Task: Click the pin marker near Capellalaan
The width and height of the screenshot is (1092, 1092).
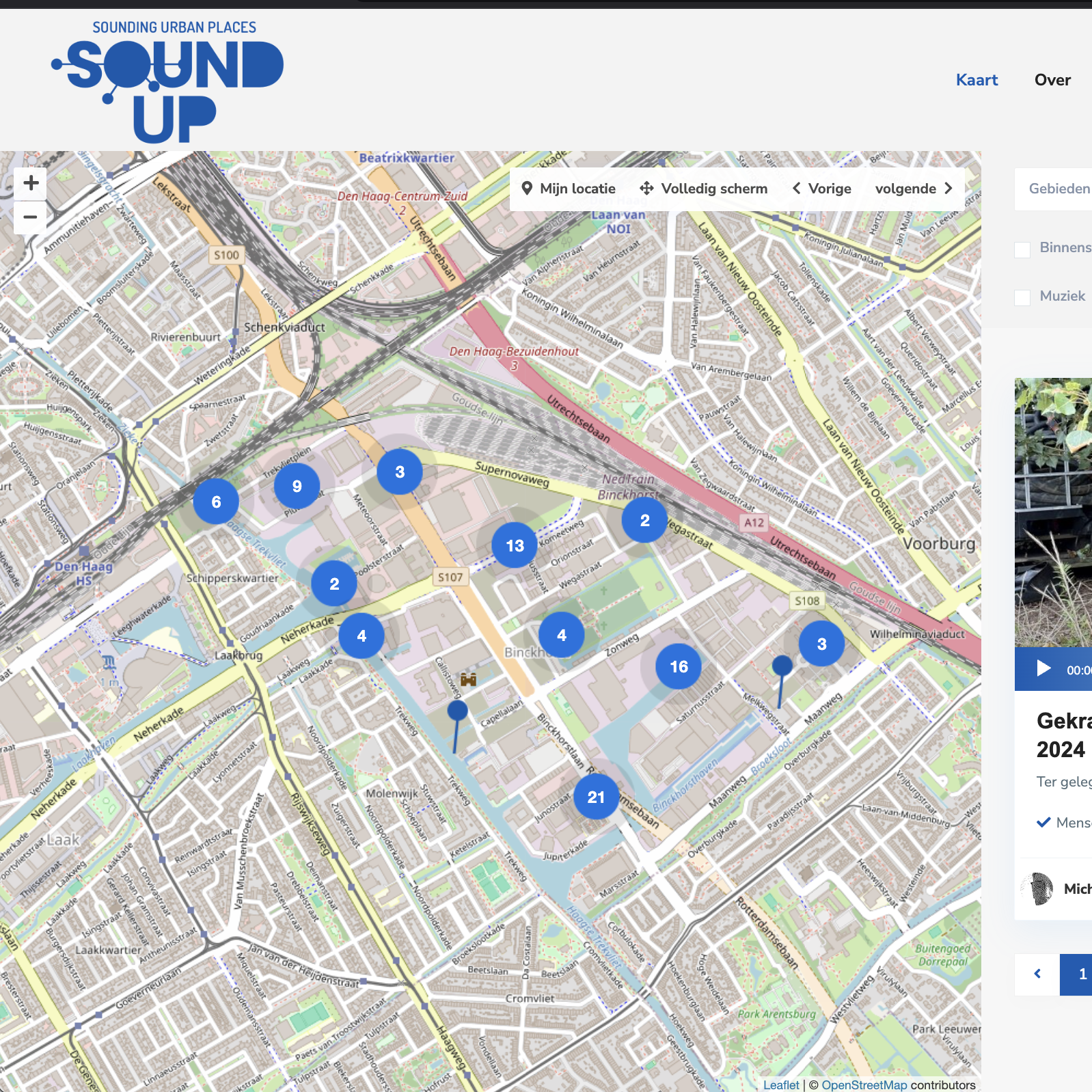Action: (457, 711)
